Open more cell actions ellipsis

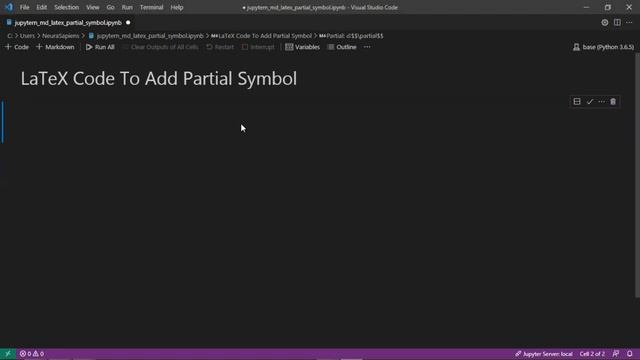(602, 101)
